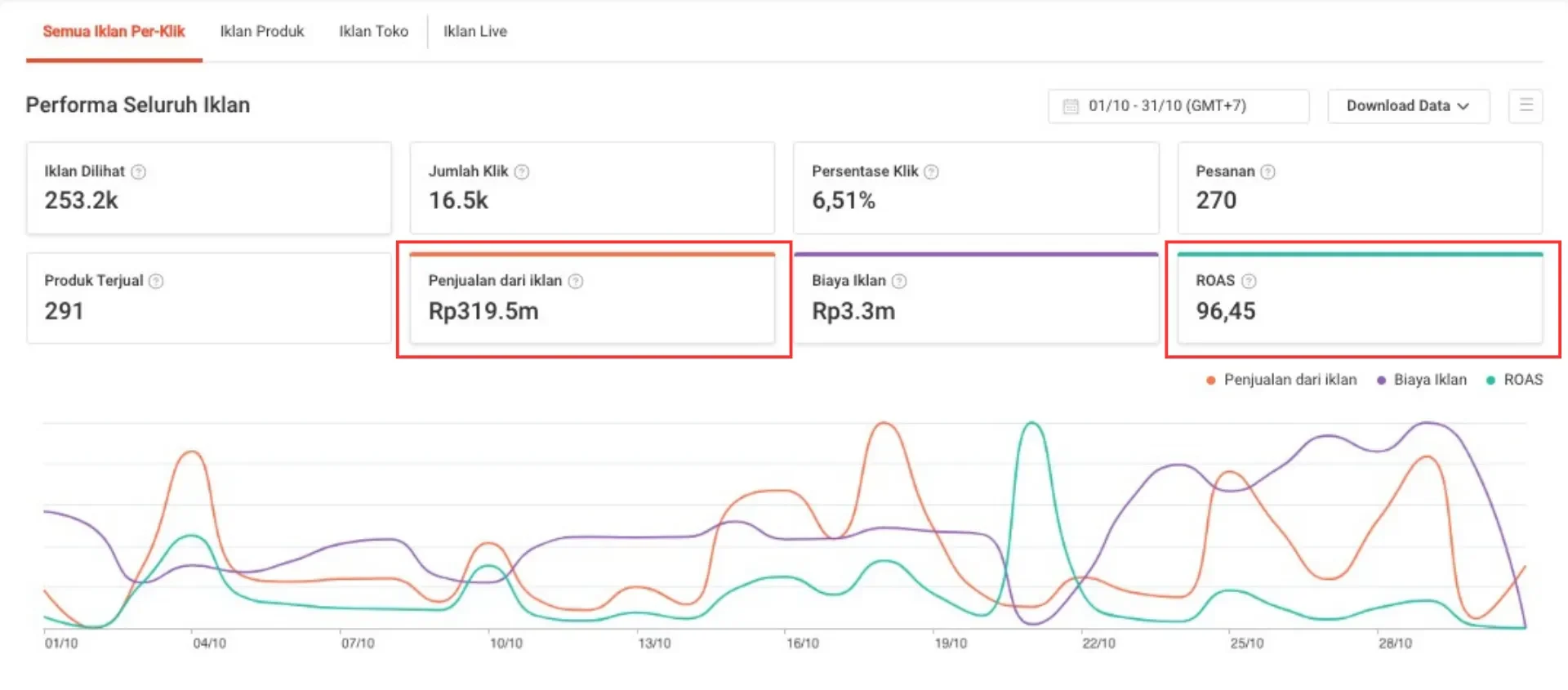Click help icon beside Jumlah Klik
Screen dimensions: 1568x690
pyautogui.click(x=522, y=171)
